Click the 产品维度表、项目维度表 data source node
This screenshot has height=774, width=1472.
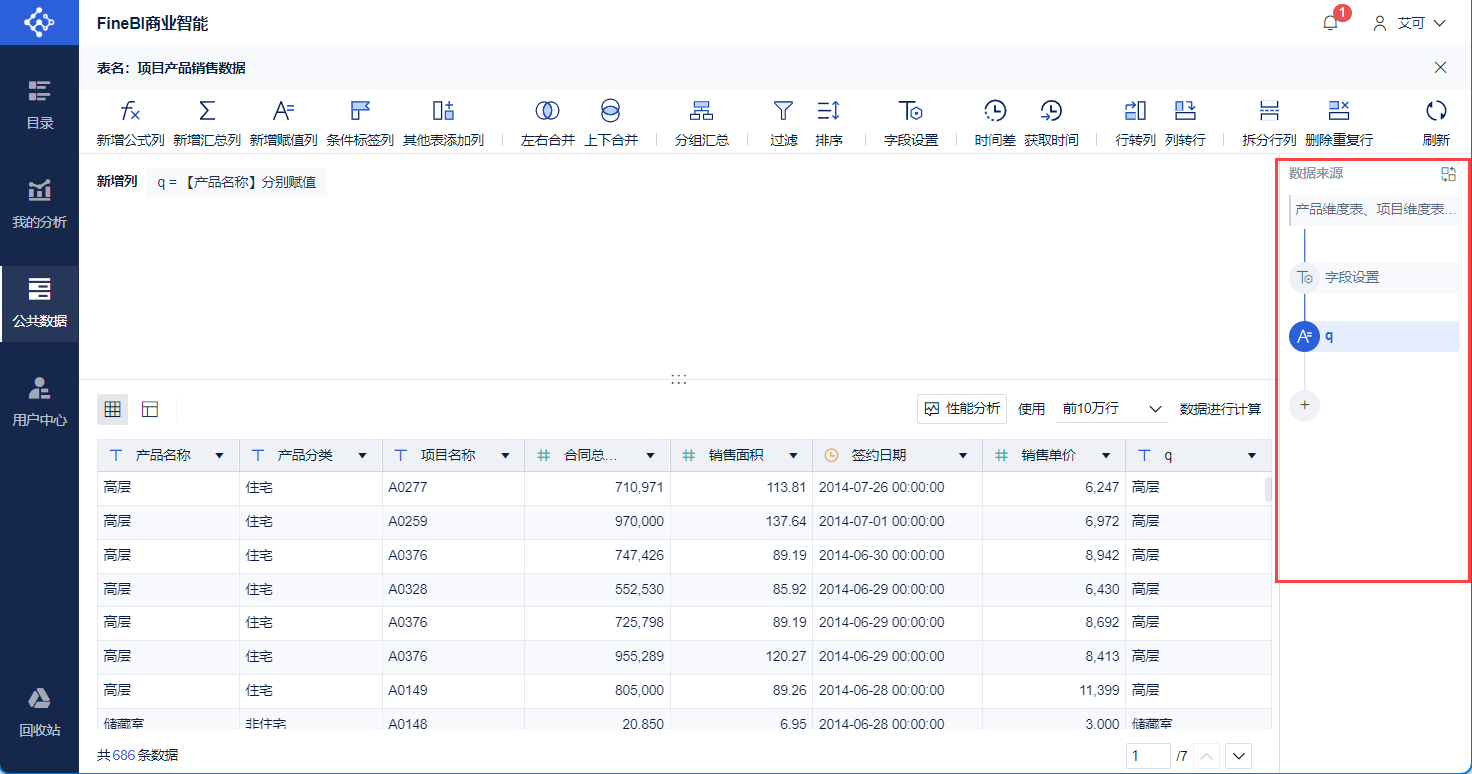click(1374, 210)
